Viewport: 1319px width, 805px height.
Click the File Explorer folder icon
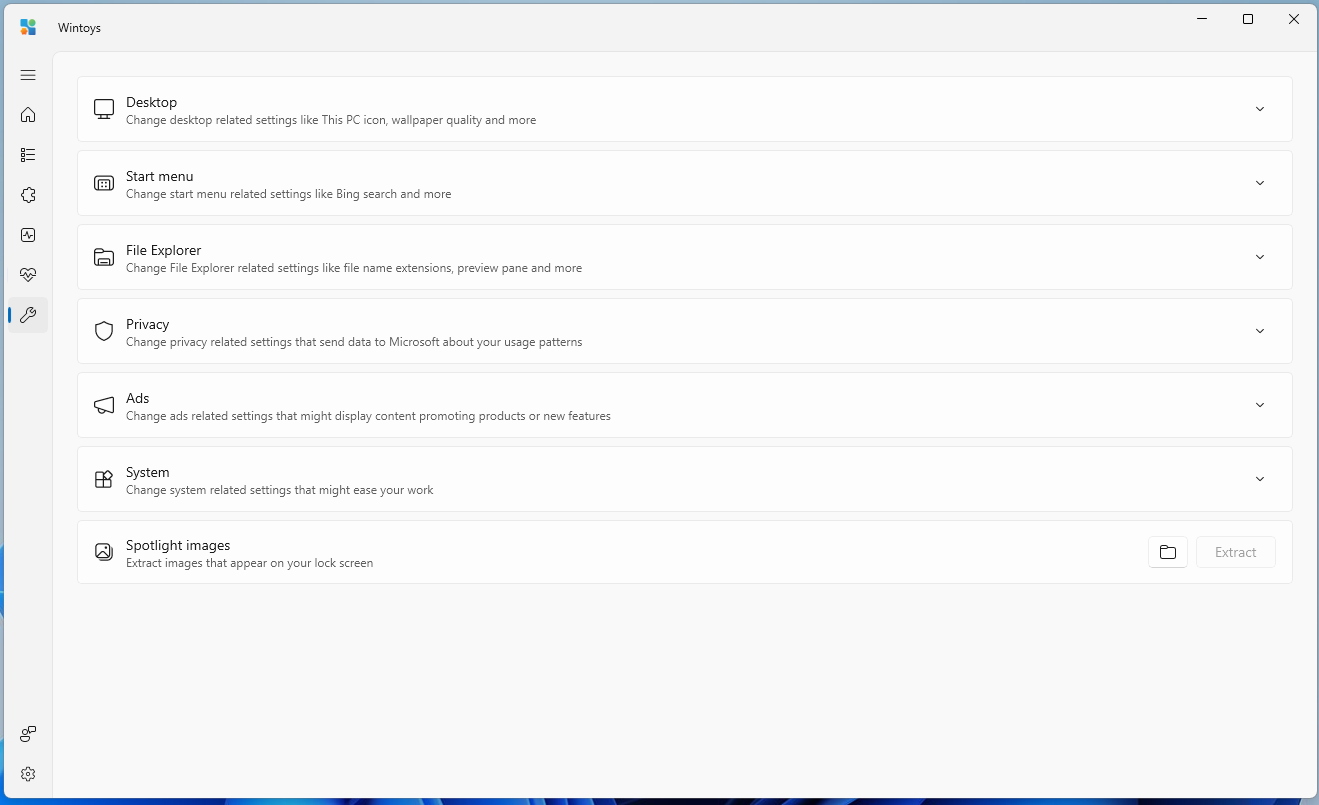(x=104, y=257)
